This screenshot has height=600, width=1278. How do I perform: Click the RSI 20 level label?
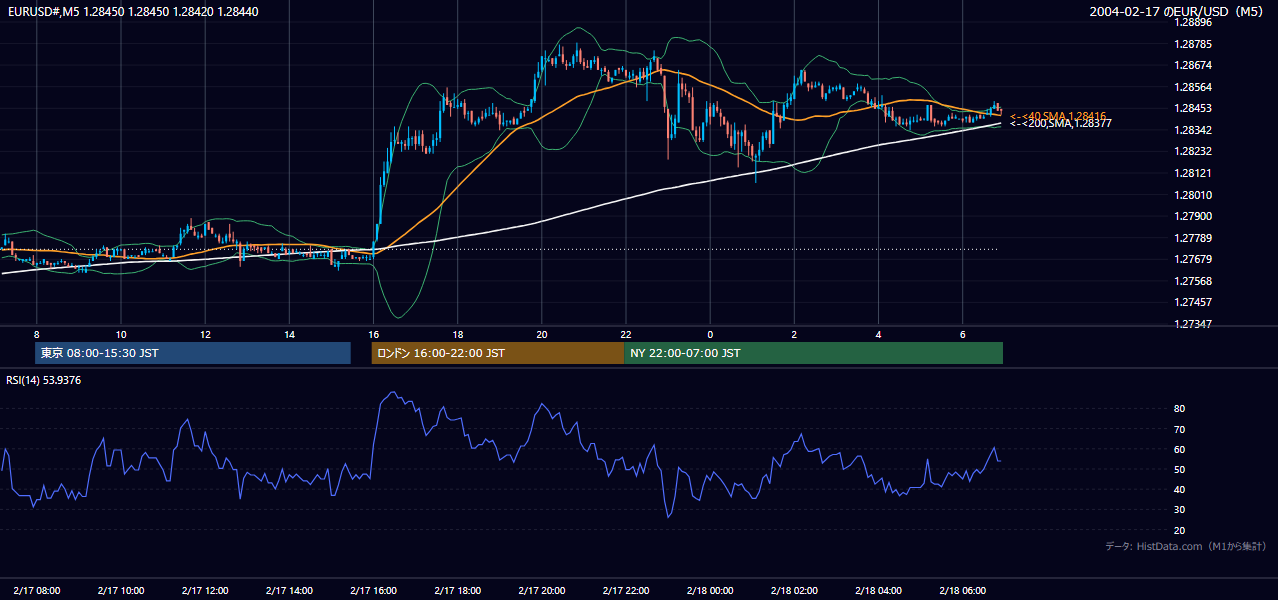1179,531
